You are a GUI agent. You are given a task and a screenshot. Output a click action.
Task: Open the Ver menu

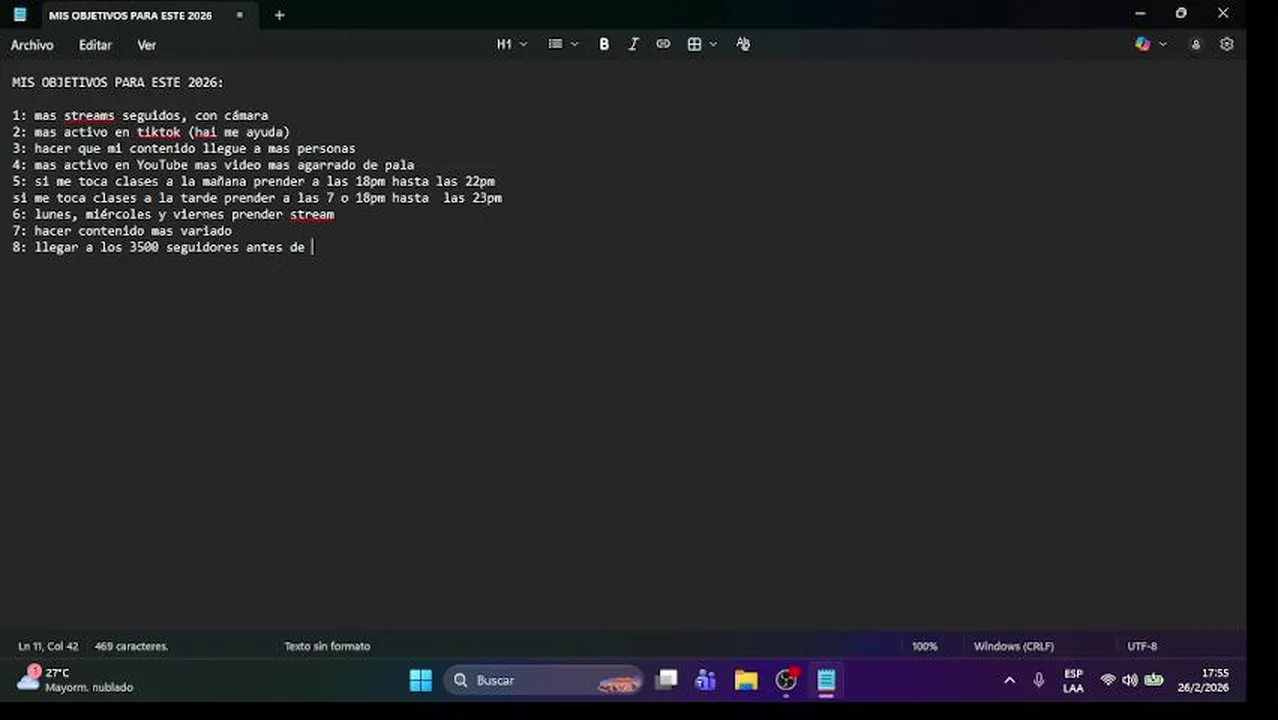pyautogui.click(x=147, y=45)
